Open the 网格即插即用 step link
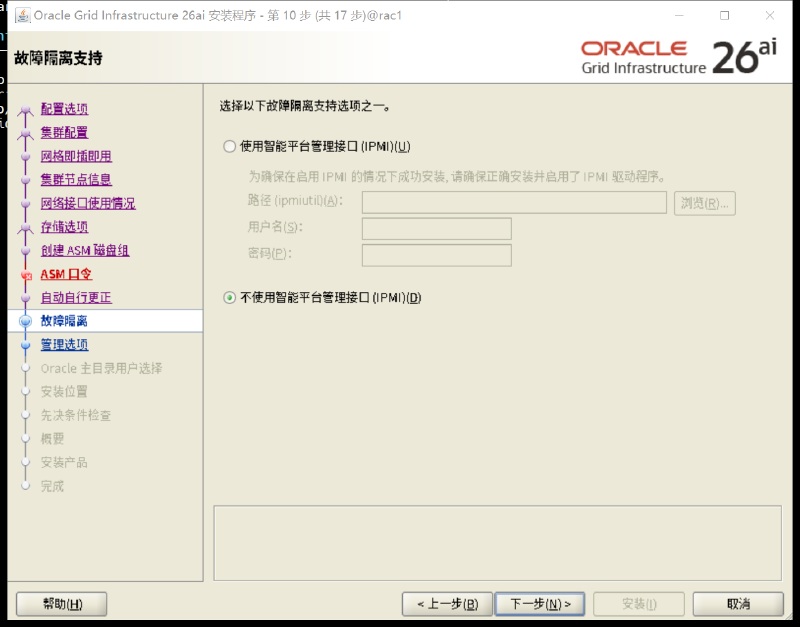 click(76, 156)
